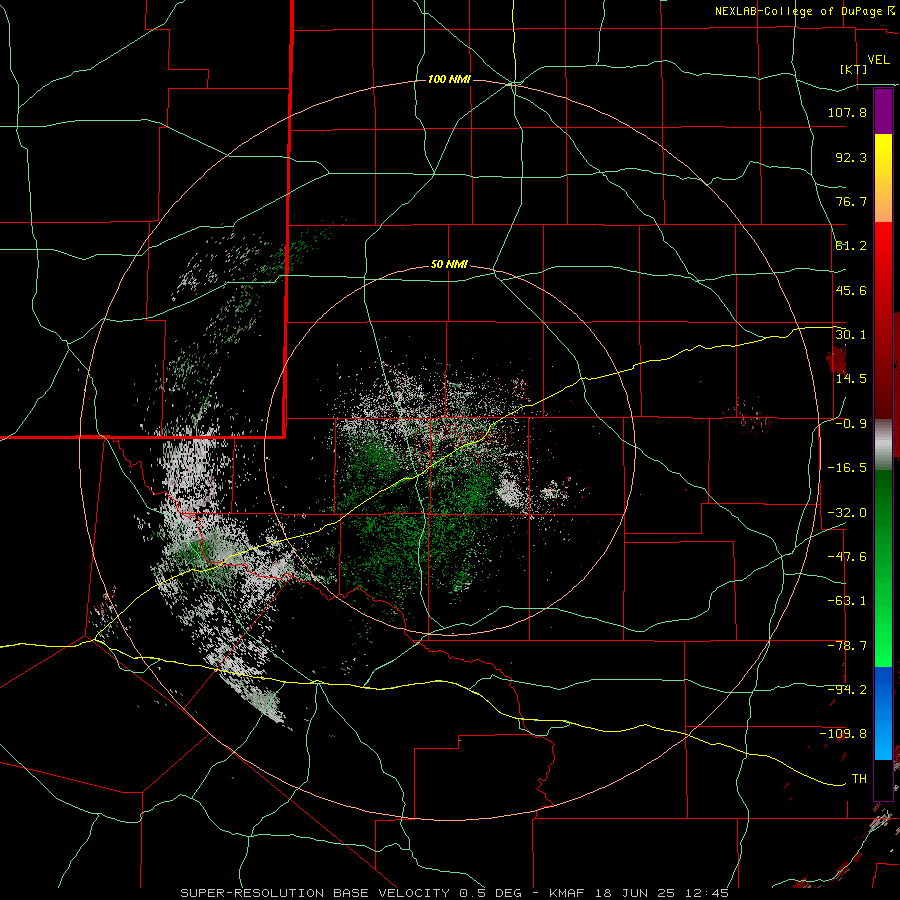Click the TH label on the scale
Viewport: 900px width, 900px height.
(859, 779)
